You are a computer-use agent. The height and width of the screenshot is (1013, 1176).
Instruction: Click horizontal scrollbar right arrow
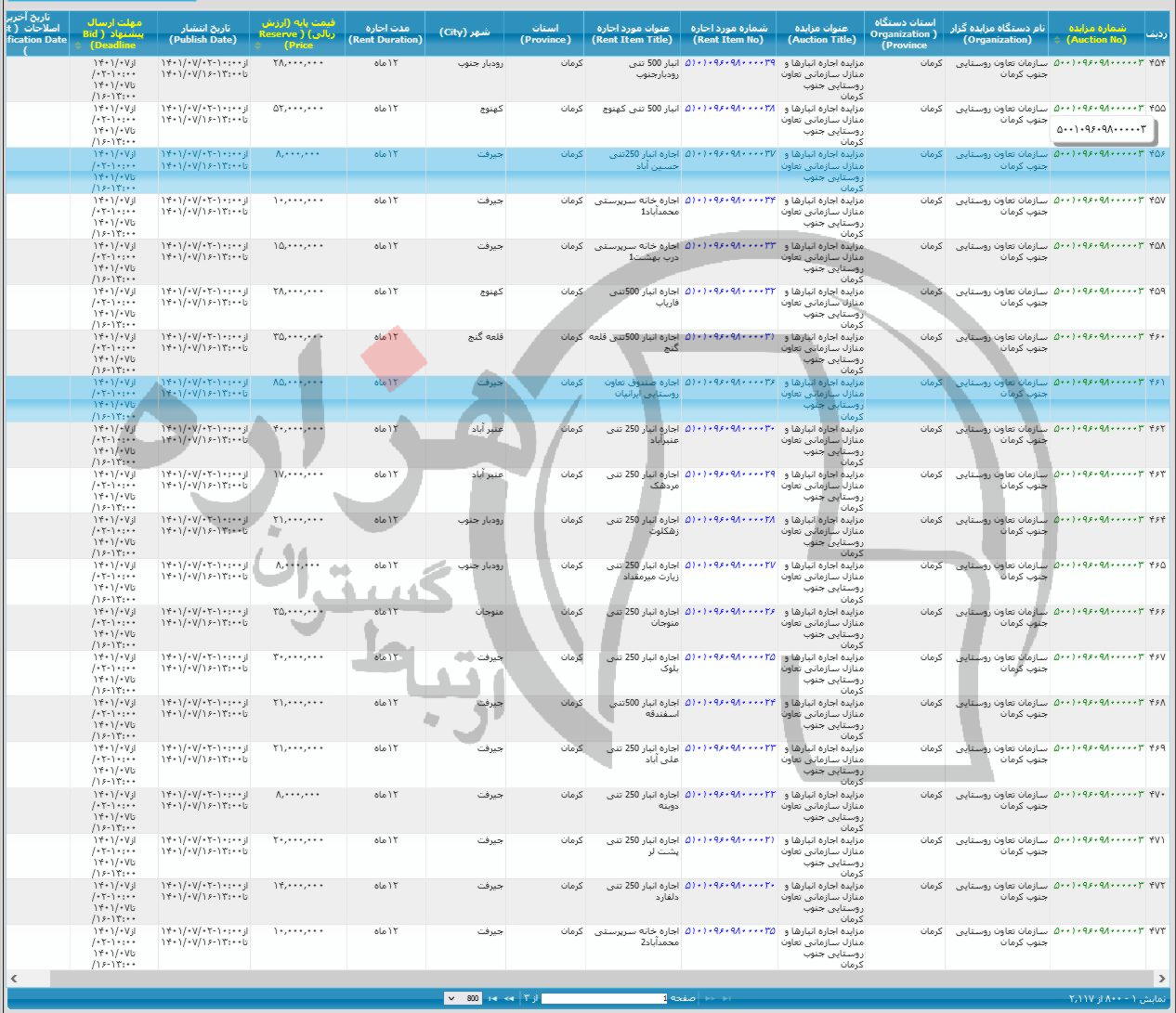1162,979
